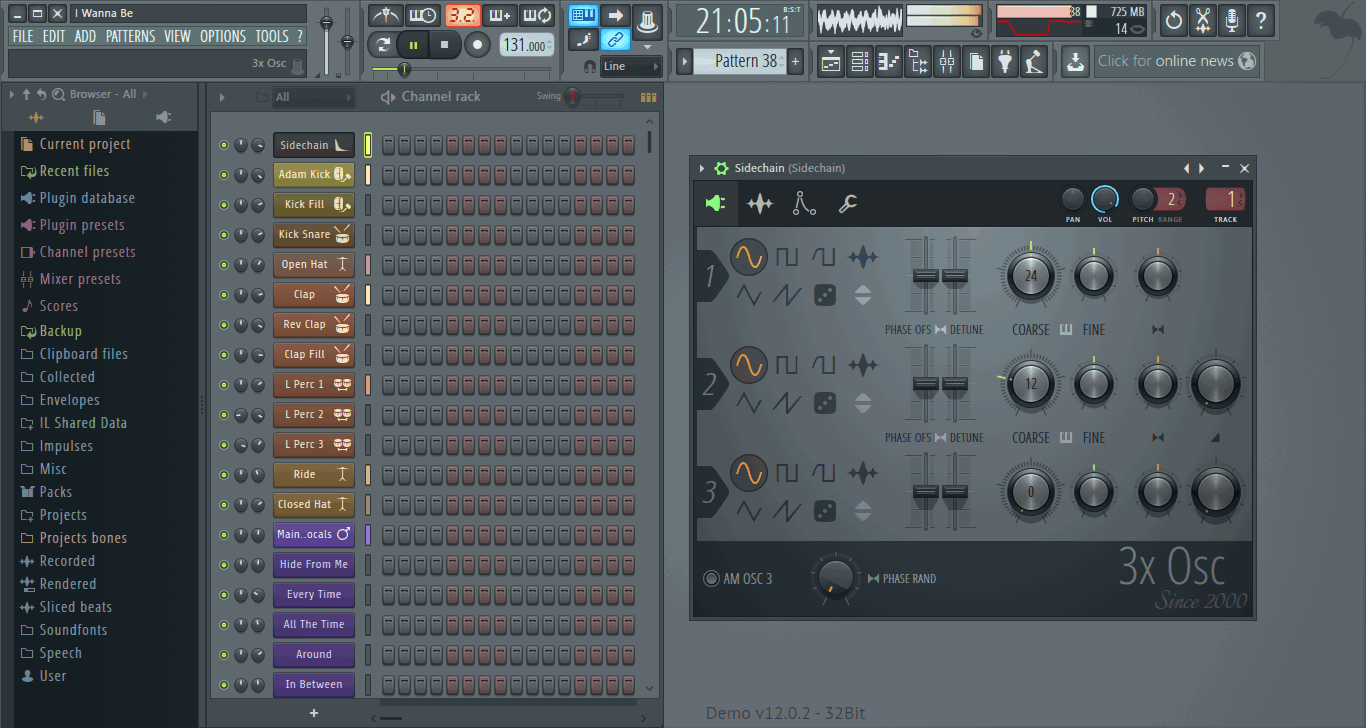This screenshot has height=728, width=1366.
Task: Expand the Current project folder
Action: pyautogui.click(x=76, y=144)
